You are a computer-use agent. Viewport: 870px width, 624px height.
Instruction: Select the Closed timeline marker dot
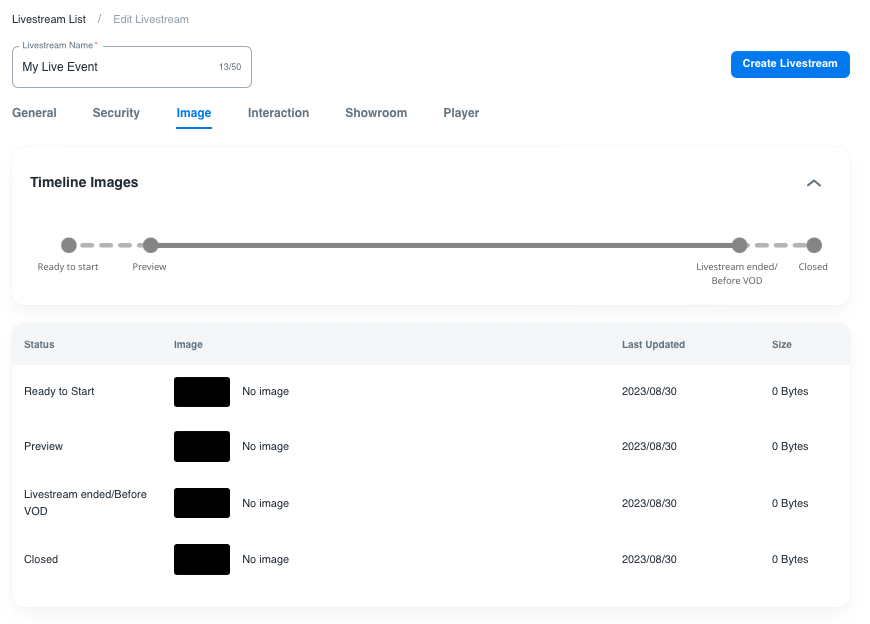[x=814, y=245]
